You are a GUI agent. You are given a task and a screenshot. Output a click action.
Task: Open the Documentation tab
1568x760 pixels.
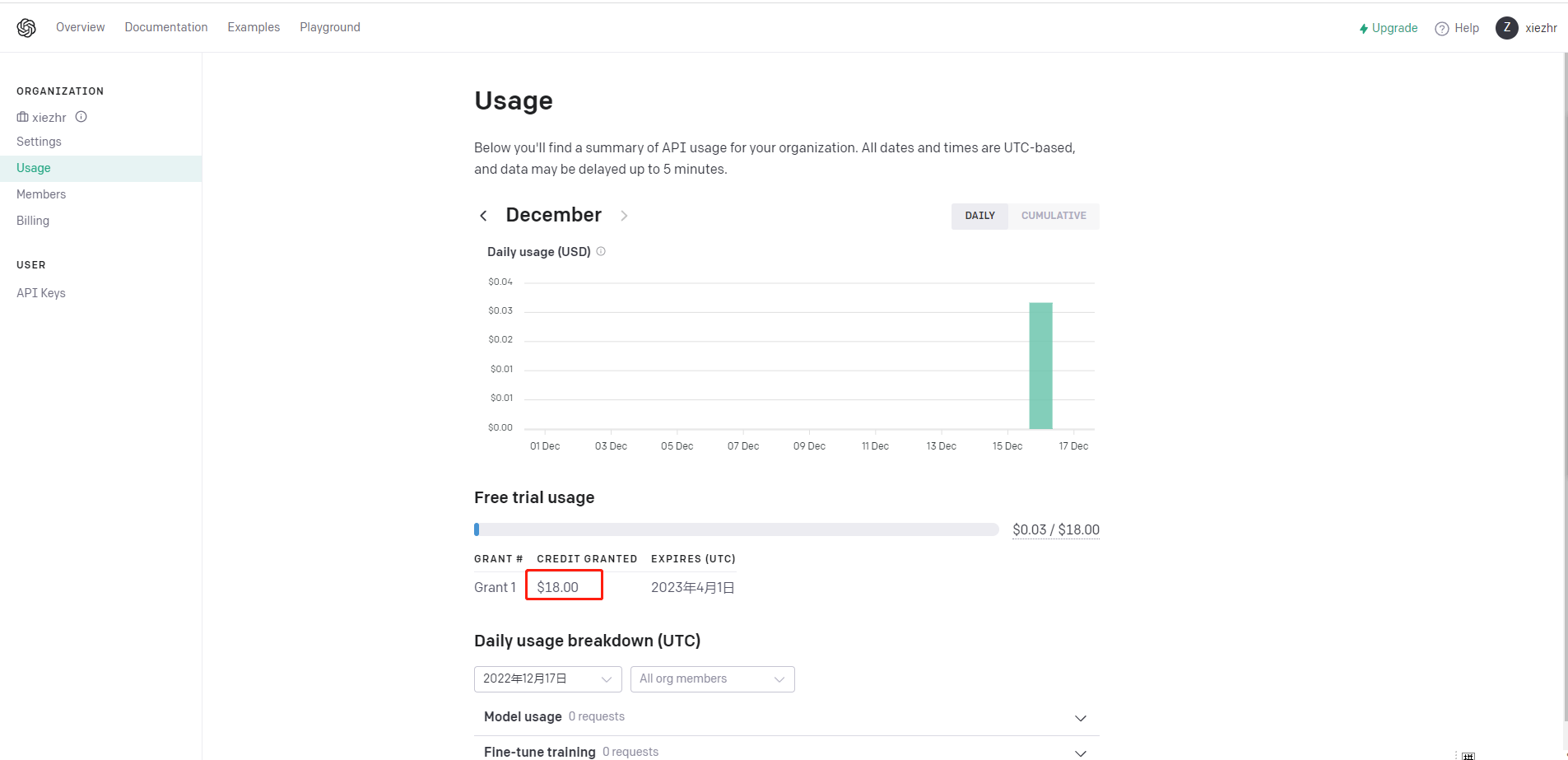(x=166, y=27)
